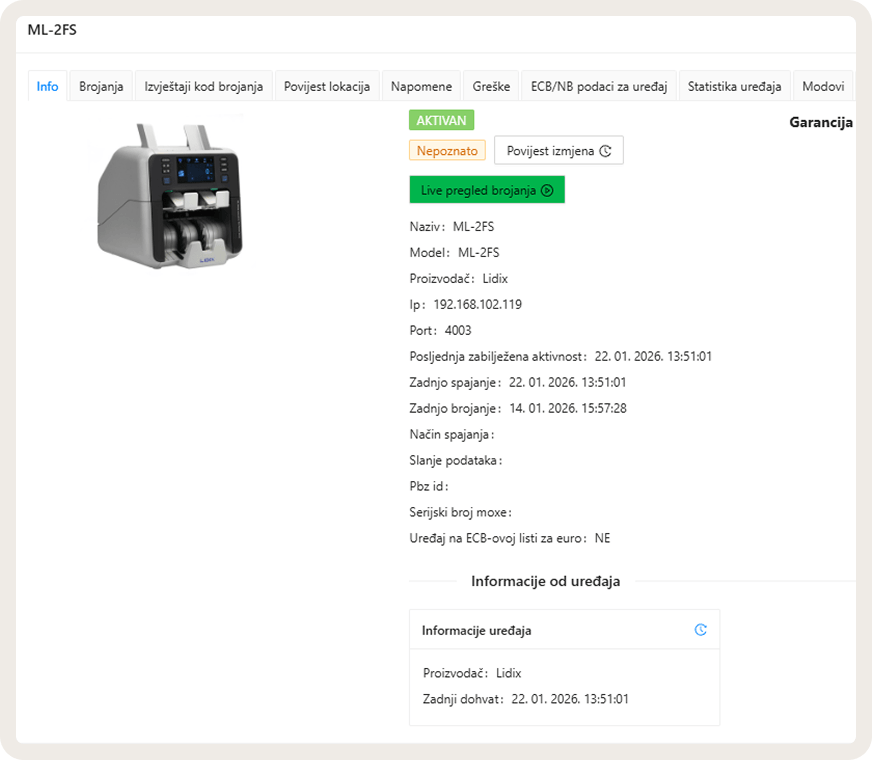Switch to the Modovi tab

[x=823, y=86]
